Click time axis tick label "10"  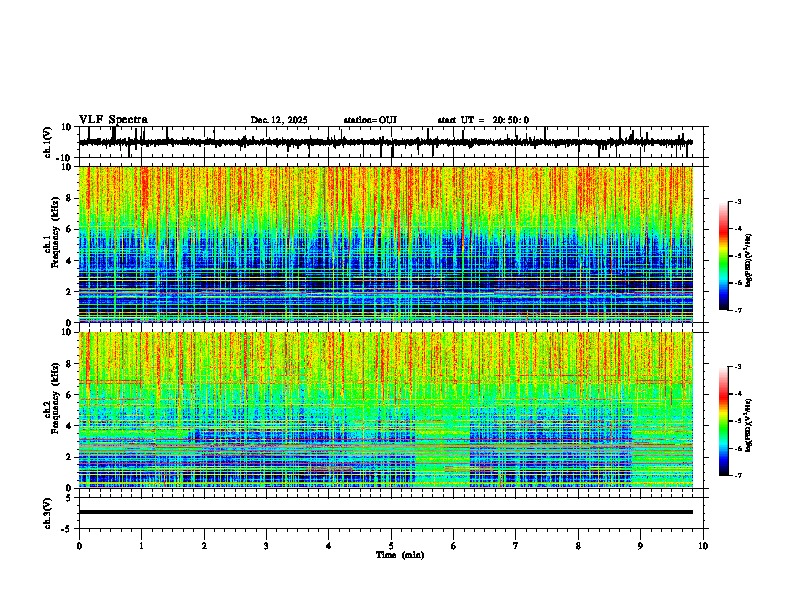click(703, 546)
